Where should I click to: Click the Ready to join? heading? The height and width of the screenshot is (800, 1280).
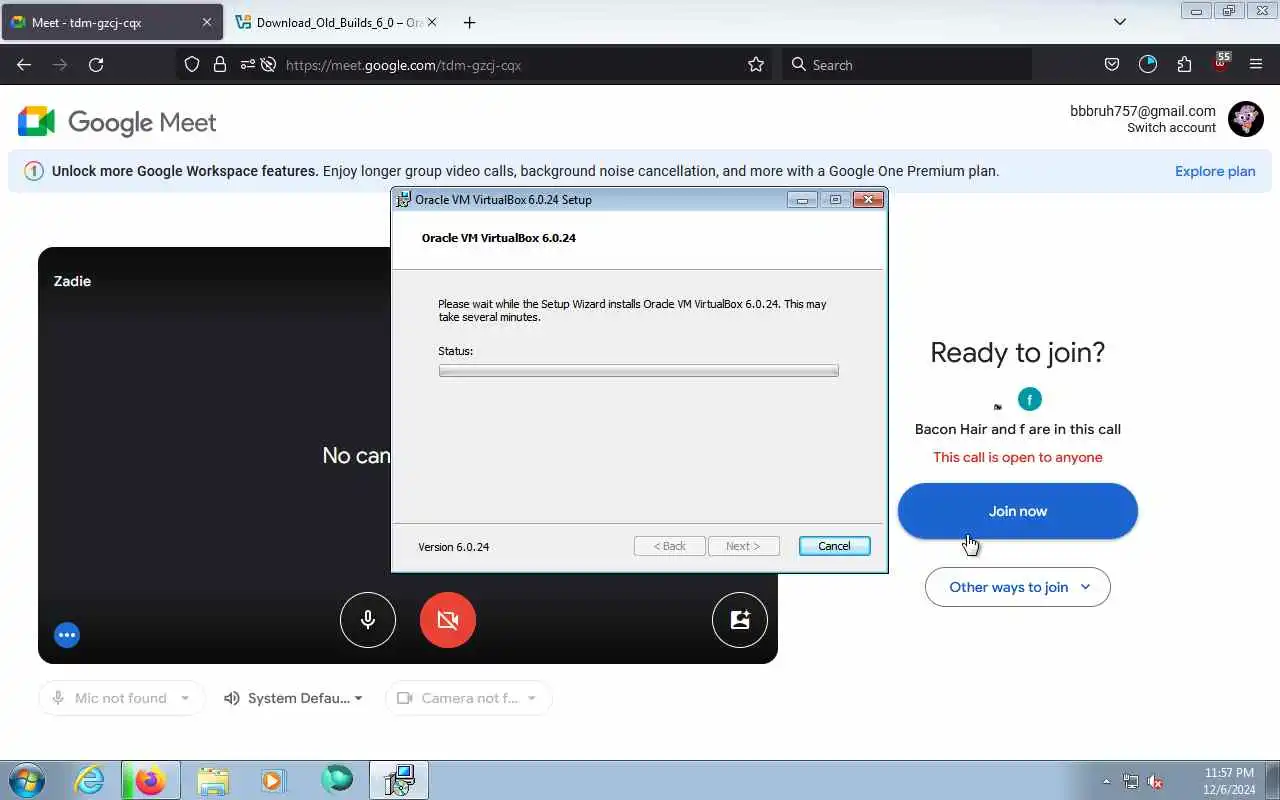click(x=1018, y=352)
